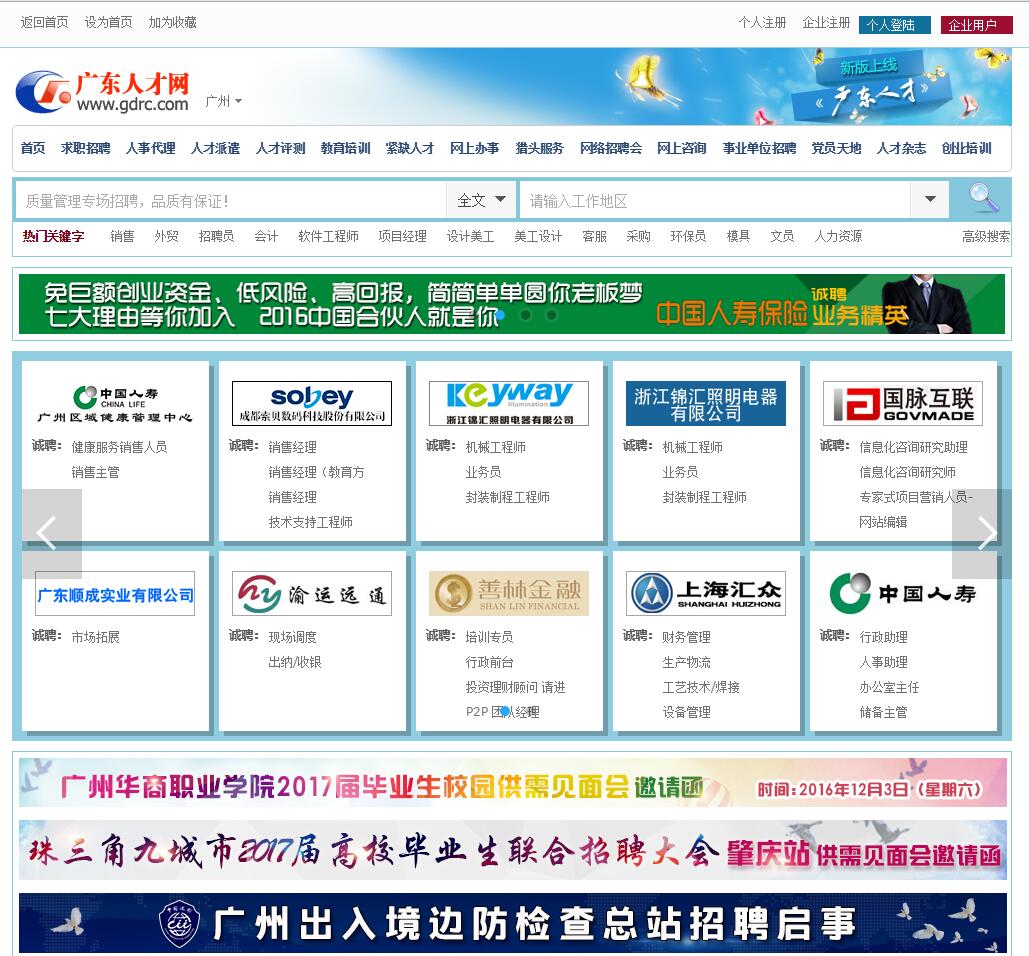The width and height of the screenshot is (1029, 956).
Task: Open 网站编辑 job listing
Action: [x=883, y=522]
